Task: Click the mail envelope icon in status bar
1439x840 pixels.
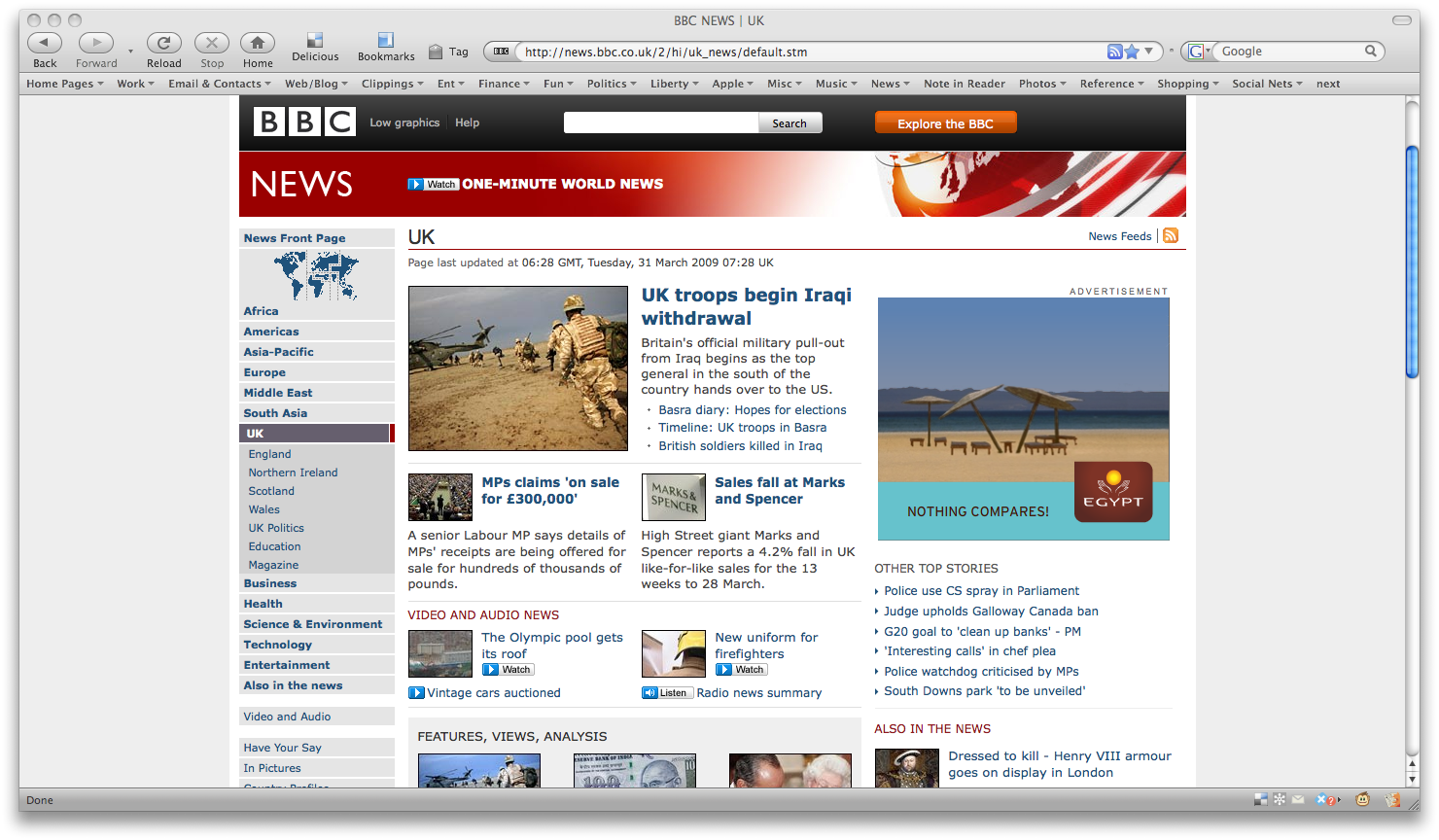Action: tap(1298, 800)
